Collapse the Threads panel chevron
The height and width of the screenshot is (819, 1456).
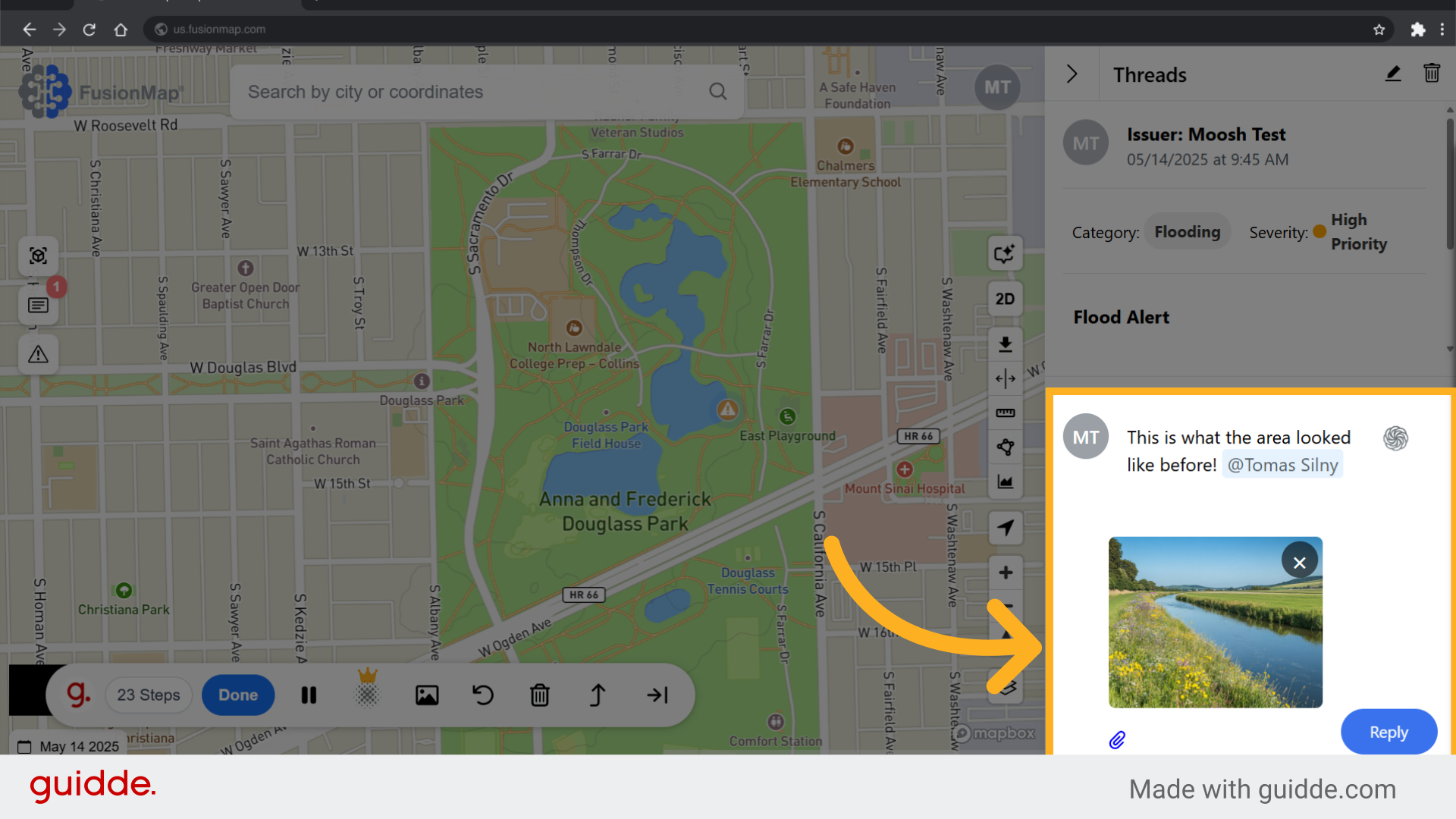tap(1072, 74)
